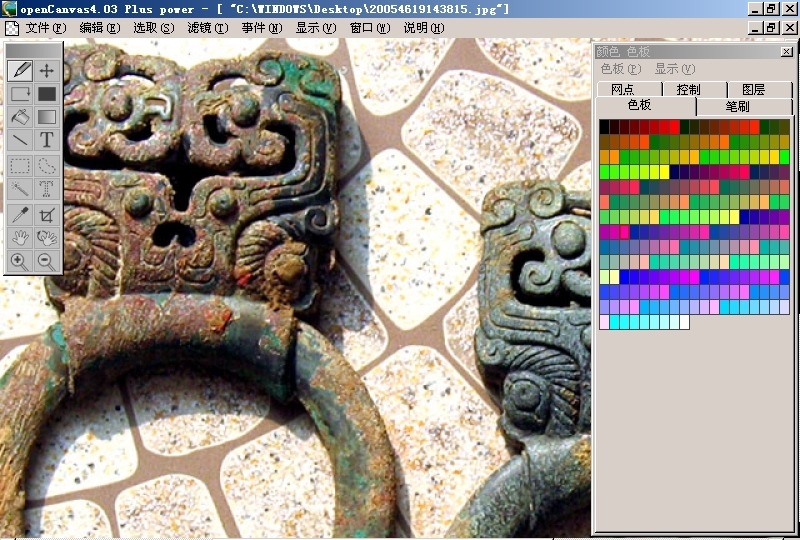Pick the black swatch in the palette
The width and height of the screenshot is (800, 540).
click(604, 127)
